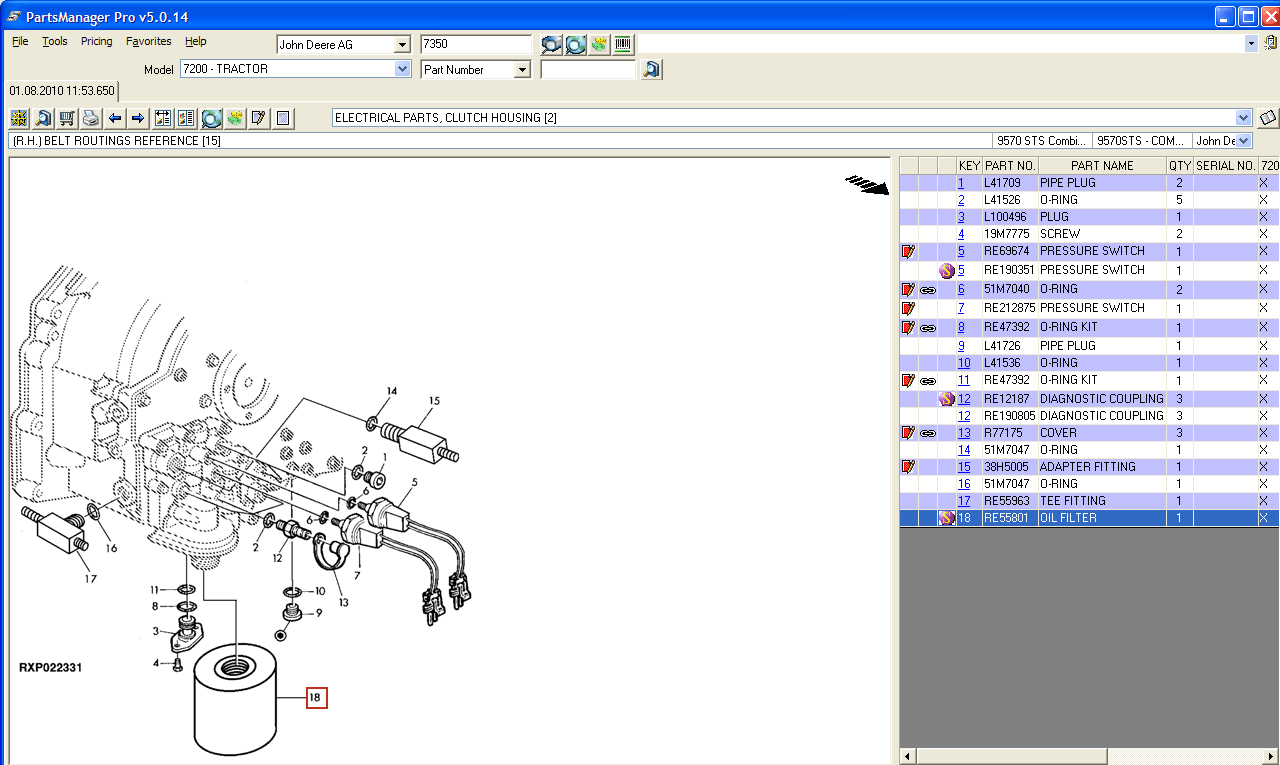Viewport: 1280px width, 765px height.
Task: Click book icon right of section dropdown
Action: 1267,118
